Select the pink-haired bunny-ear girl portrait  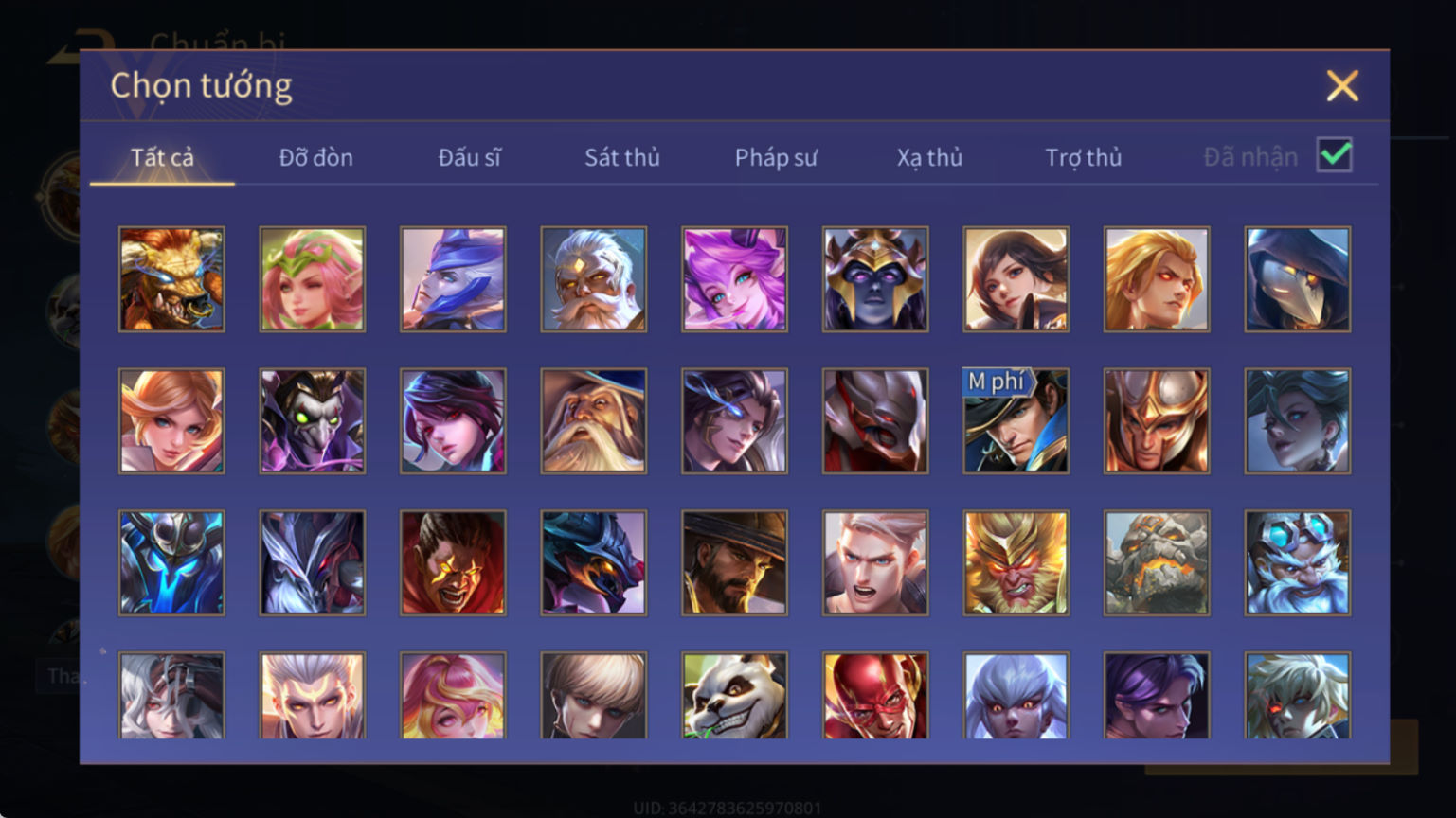734,279
